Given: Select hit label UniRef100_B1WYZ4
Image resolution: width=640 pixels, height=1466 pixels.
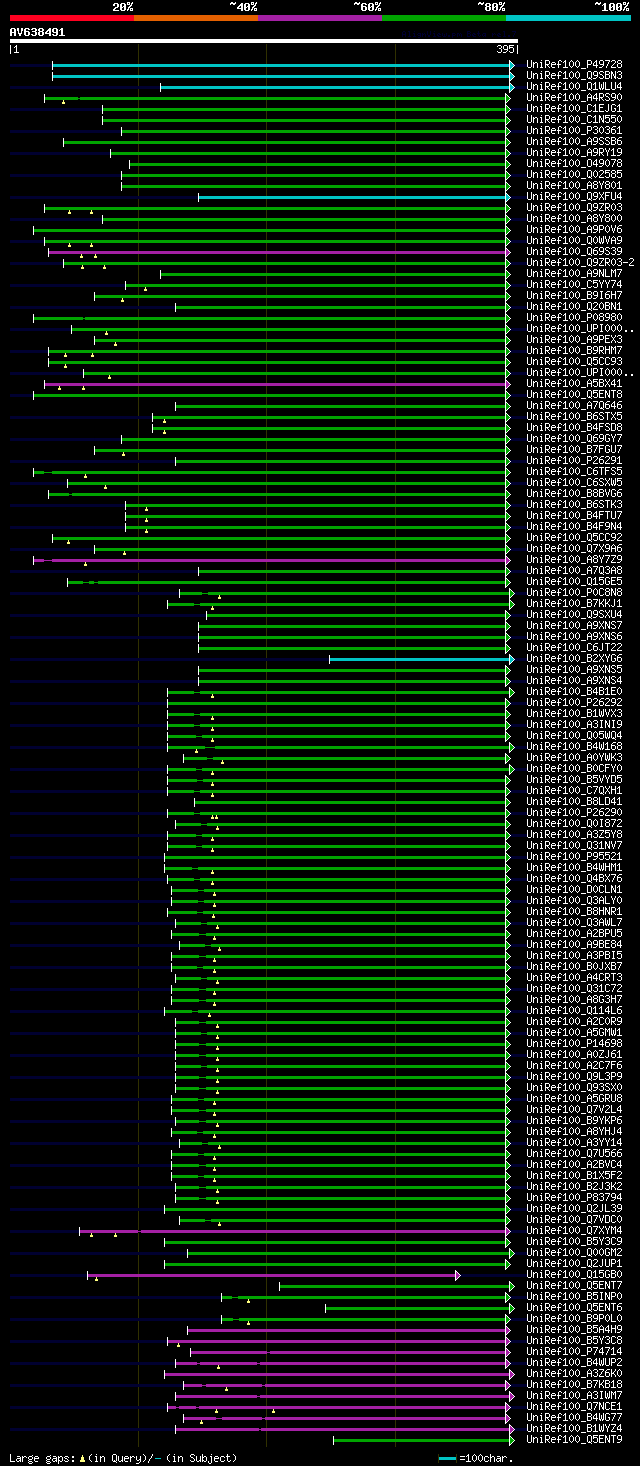Looking at the screenshot, I should (574, 1428).
